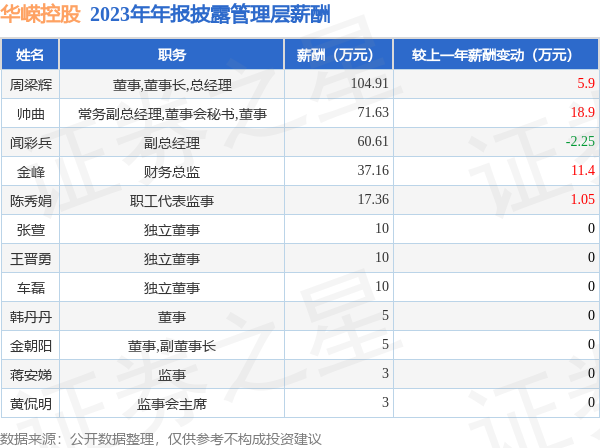Select the name 张萱
Viewport: 600px width, 448px height.
click(x=31, y=230)
